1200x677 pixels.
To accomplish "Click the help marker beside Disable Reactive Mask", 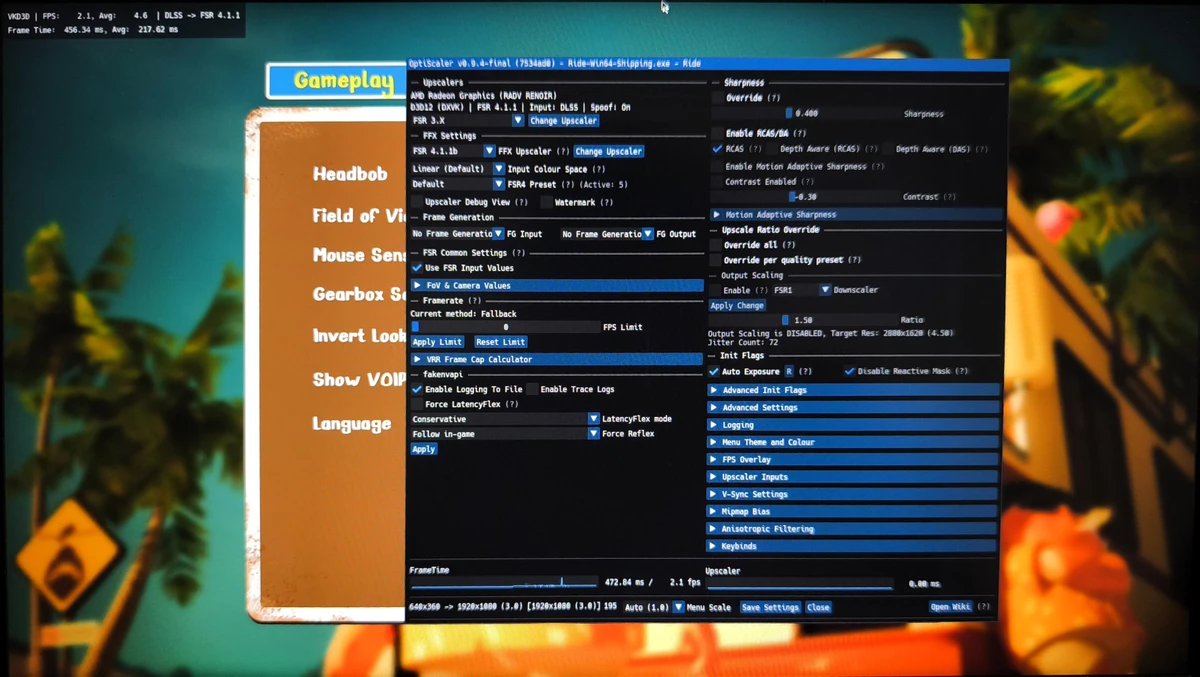I will point(961,371).
